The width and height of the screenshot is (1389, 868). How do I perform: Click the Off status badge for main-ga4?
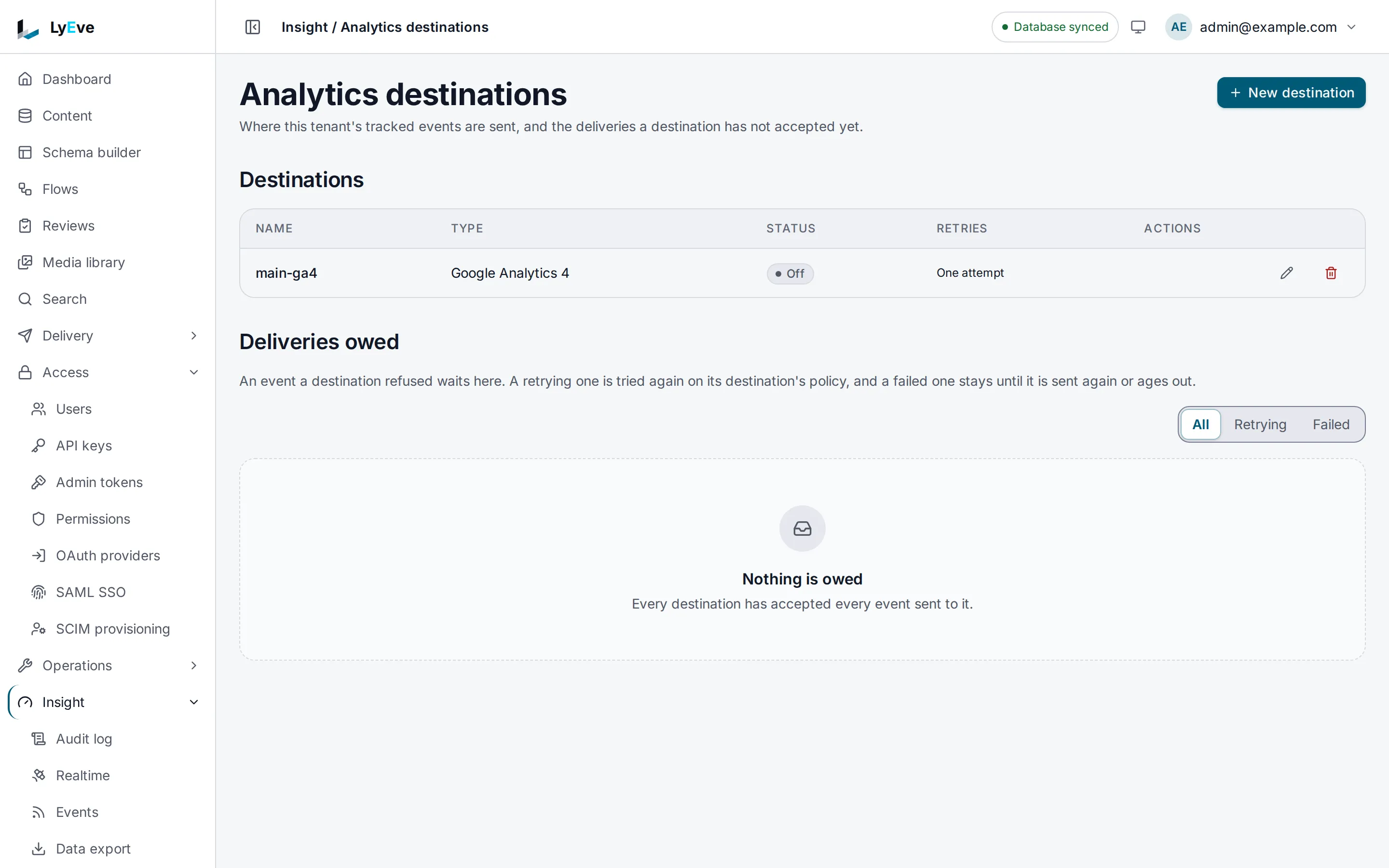(790, 274)
